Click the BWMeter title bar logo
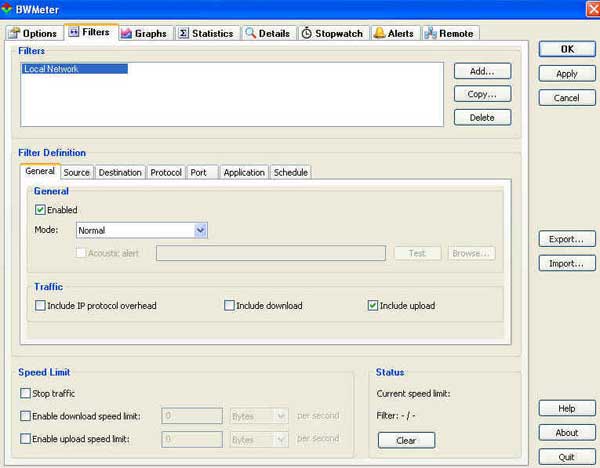This screenshot has height=468, width=600. click(x=7, y=8)
